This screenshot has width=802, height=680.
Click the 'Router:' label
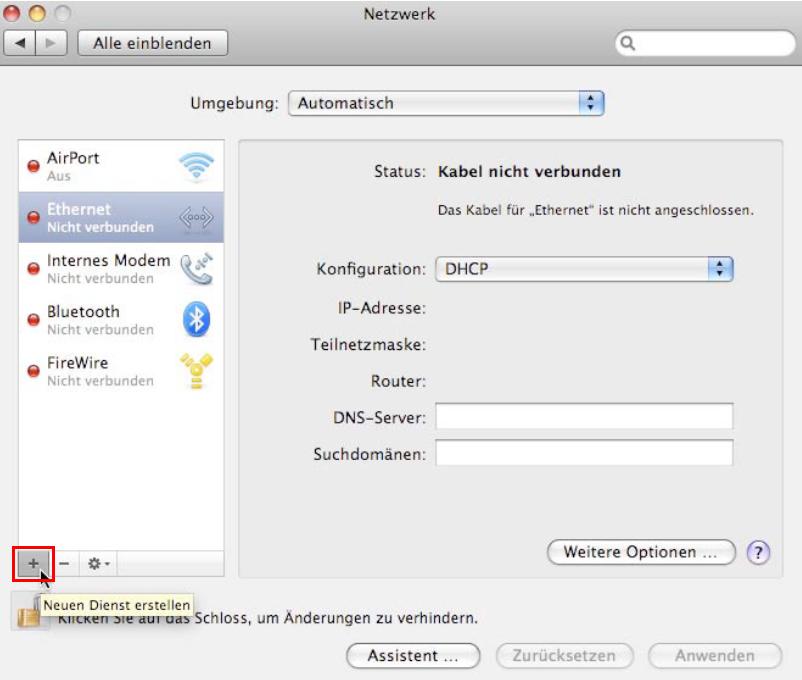pos(398,381)
